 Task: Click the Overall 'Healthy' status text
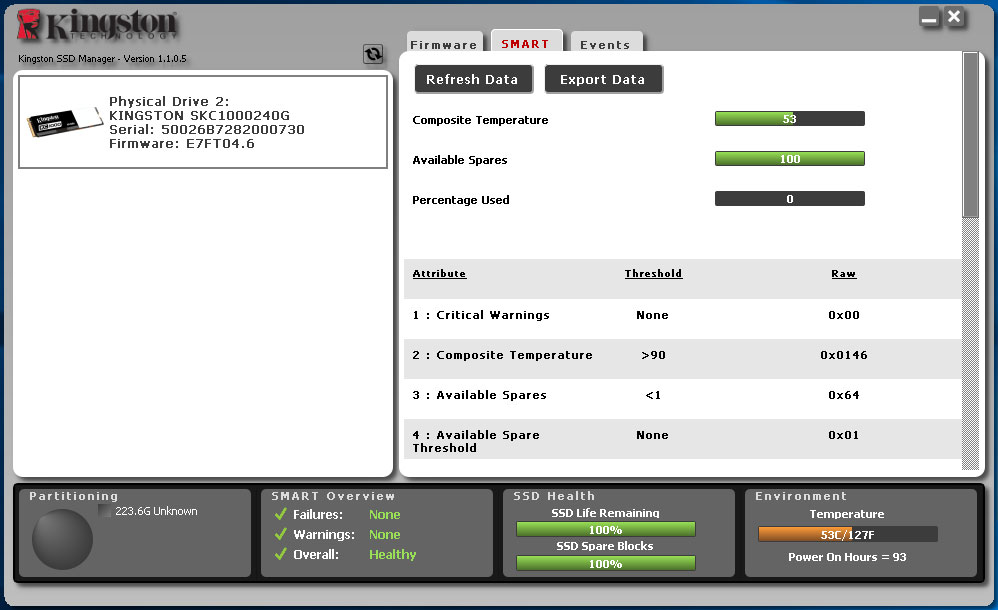tap(393, 555)
